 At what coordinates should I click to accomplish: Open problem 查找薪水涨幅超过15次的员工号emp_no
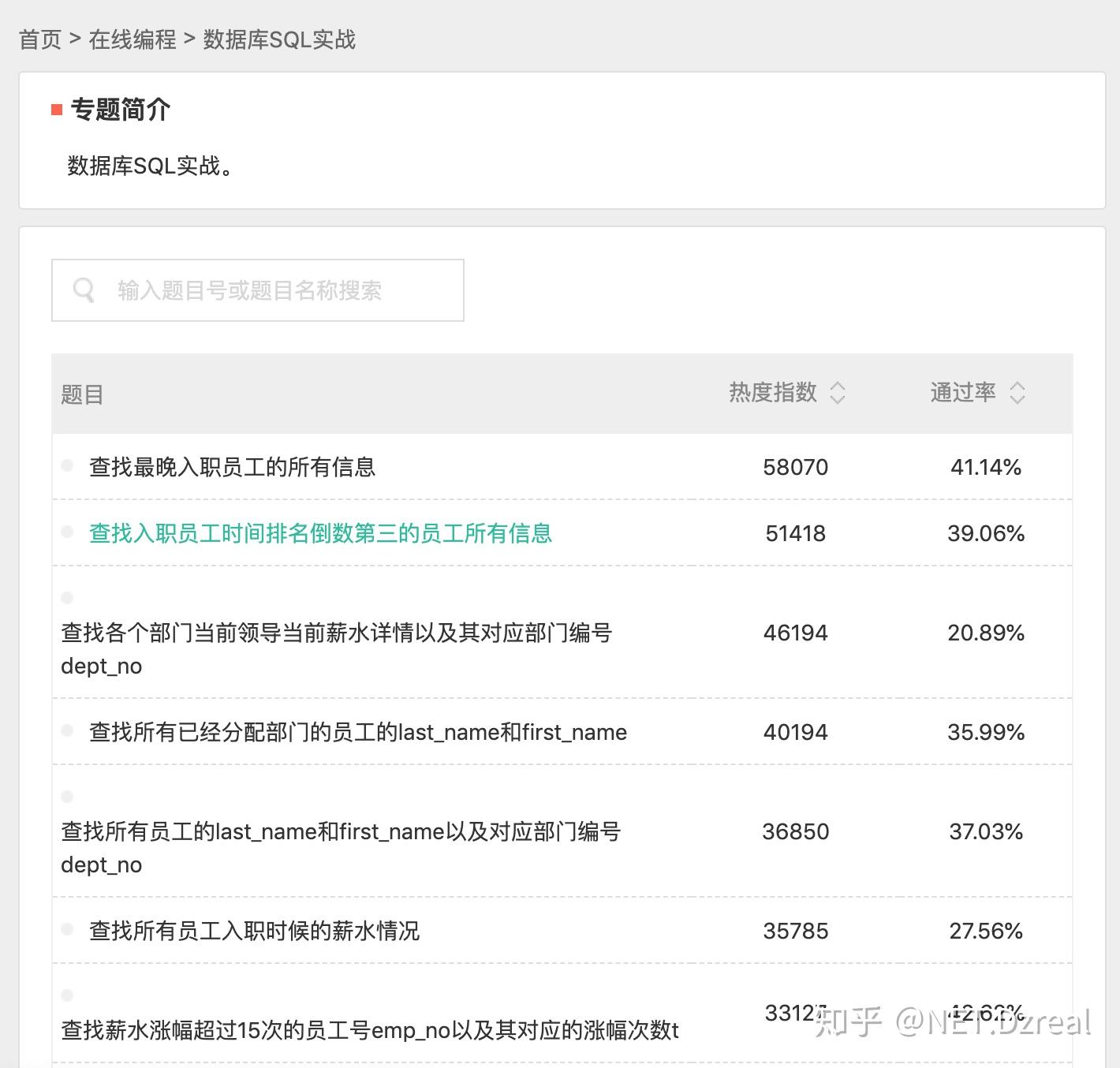[370, 1030]
